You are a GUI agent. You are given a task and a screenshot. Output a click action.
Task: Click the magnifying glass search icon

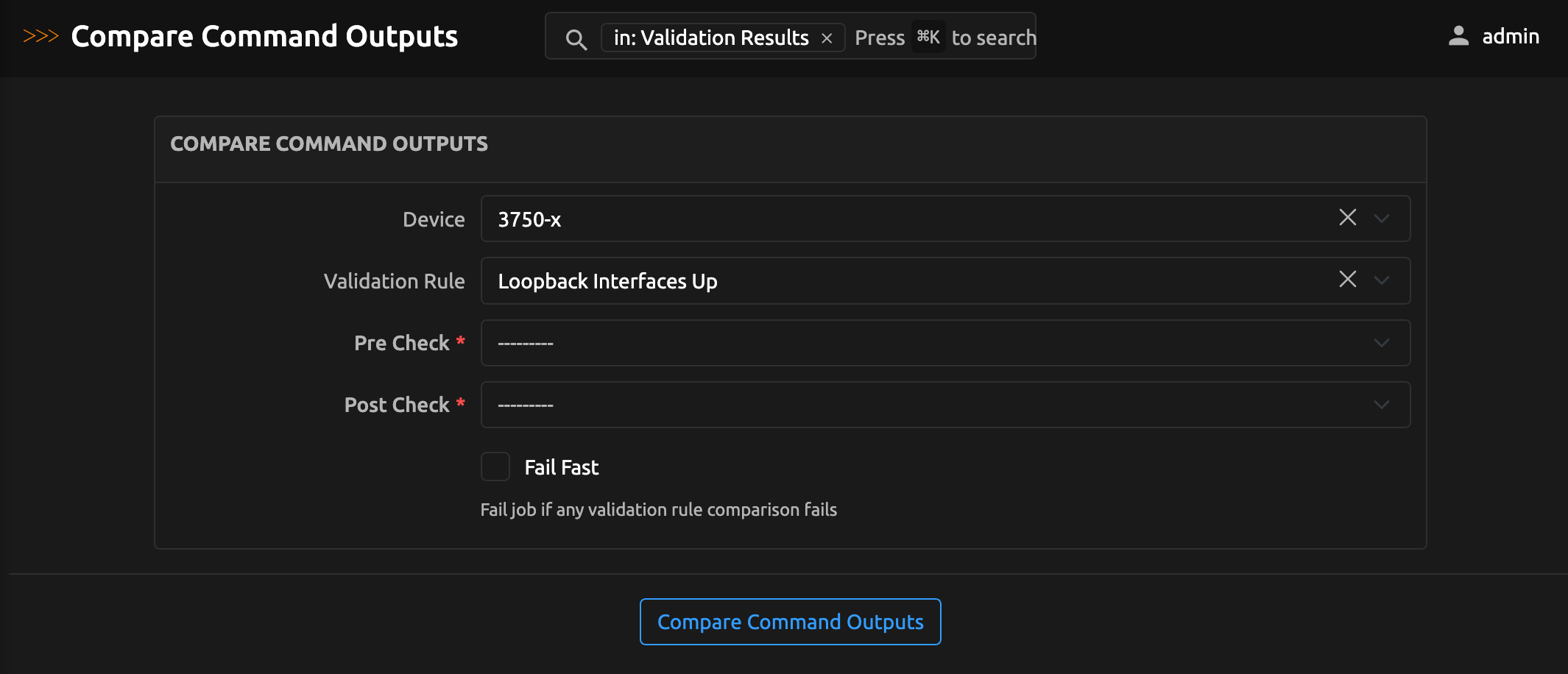tap(576, 39)
